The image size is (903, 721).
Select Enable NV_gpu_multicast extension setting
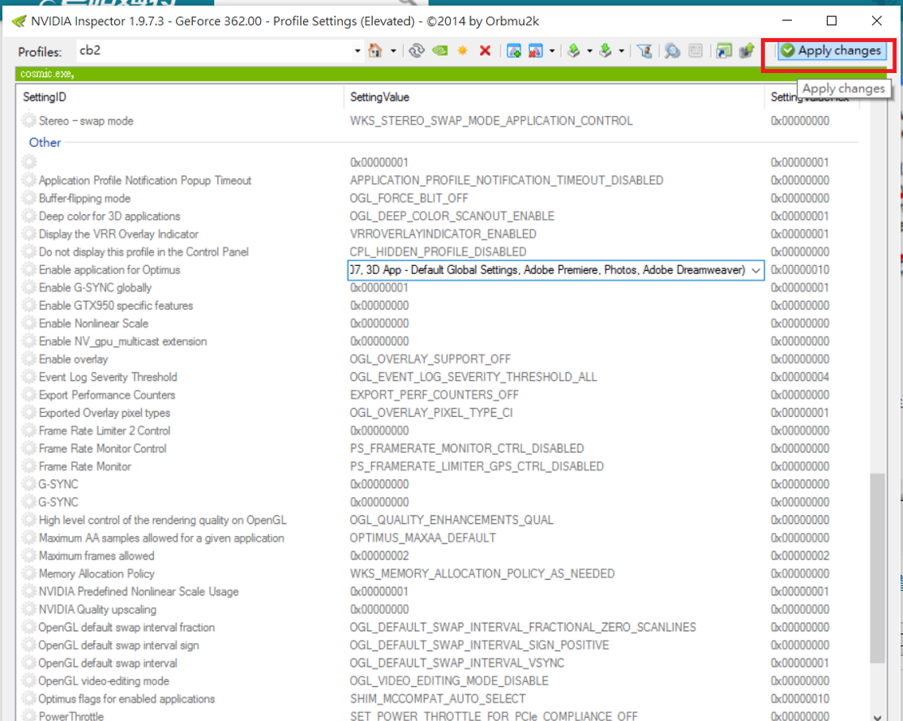(123, 341)
